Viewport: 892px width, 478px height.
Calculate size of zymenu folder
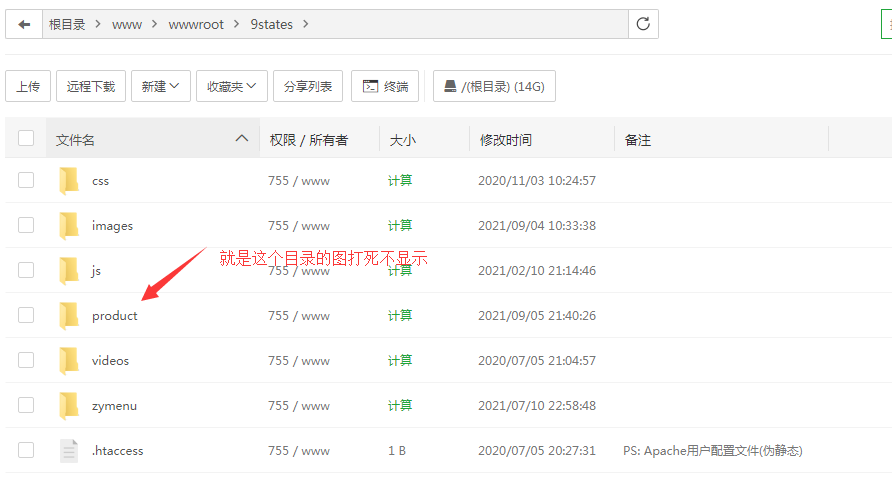(x=400, y=405)
